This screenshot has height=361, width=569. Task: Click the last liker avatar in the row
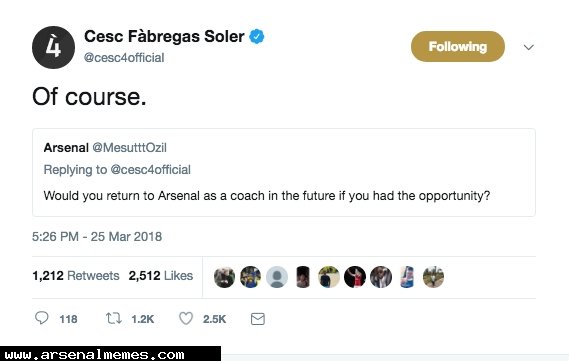coord(433,277)
